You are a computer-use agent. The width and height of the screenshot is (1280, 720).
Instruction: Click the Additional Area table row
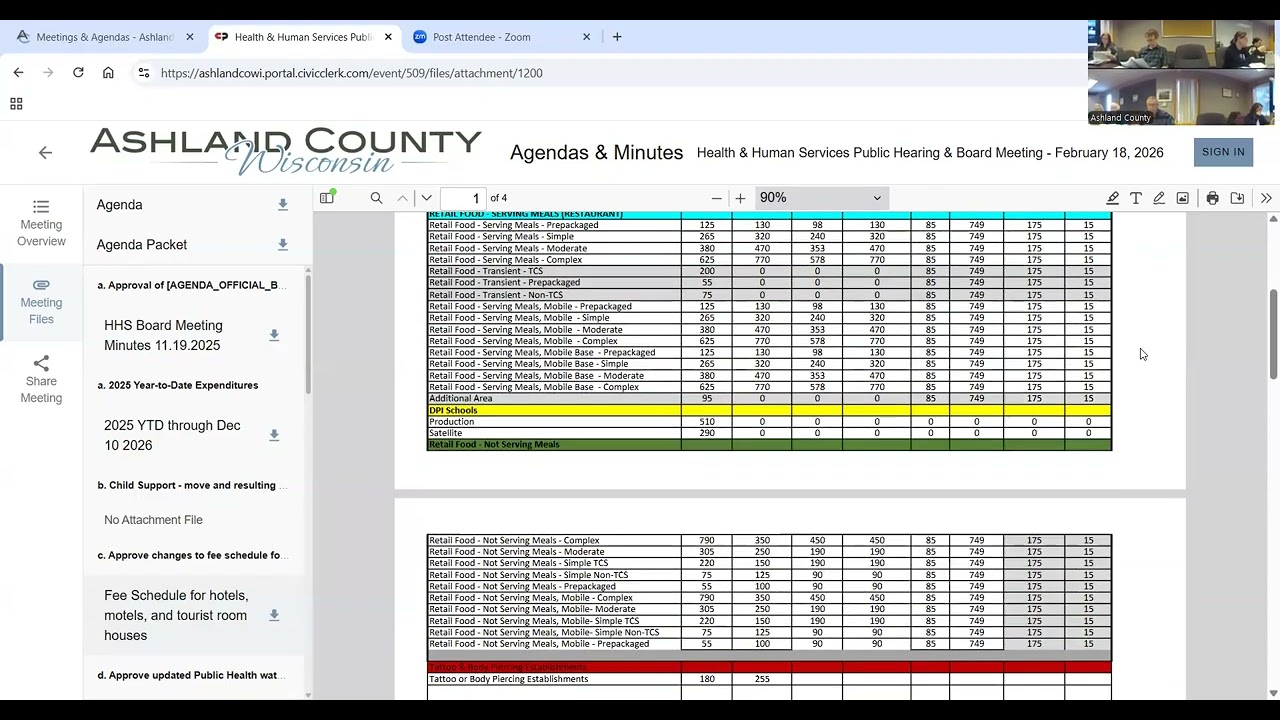pyautogui.click(x=769, y=398)
